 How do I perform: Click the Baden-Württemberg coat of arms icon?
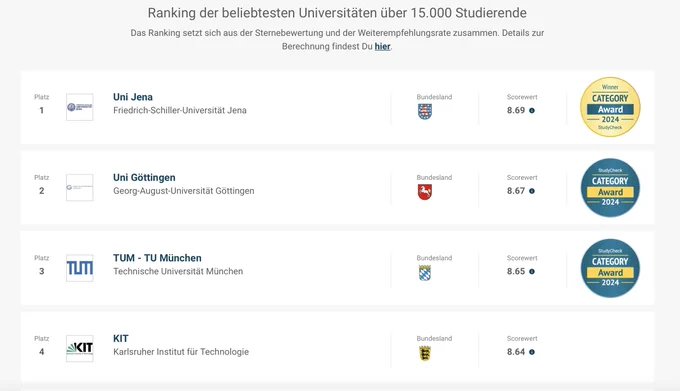click(x=425, y=353)
